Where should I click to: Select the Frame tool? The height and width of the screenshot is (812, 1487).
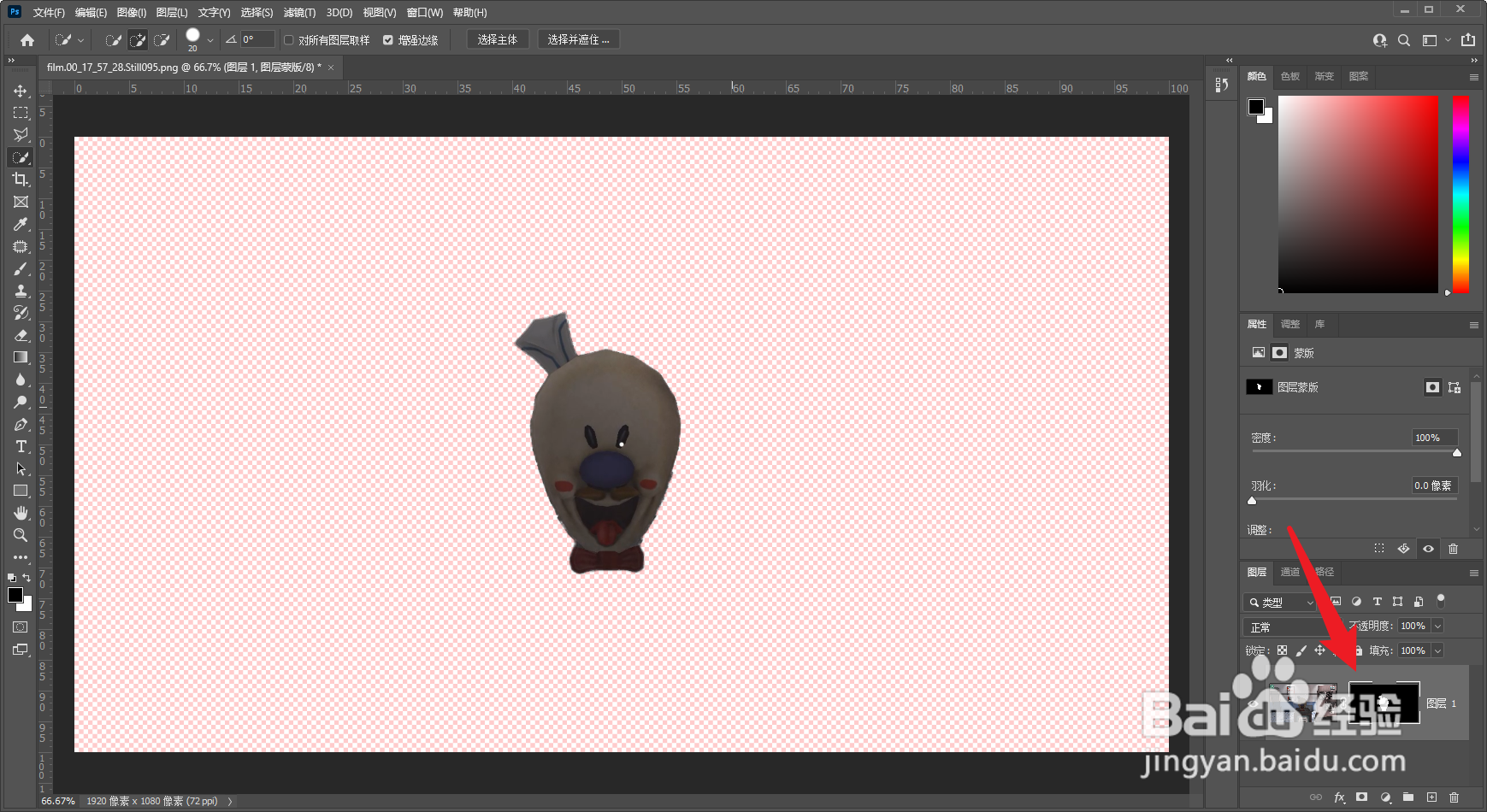(x=21, y=202)
